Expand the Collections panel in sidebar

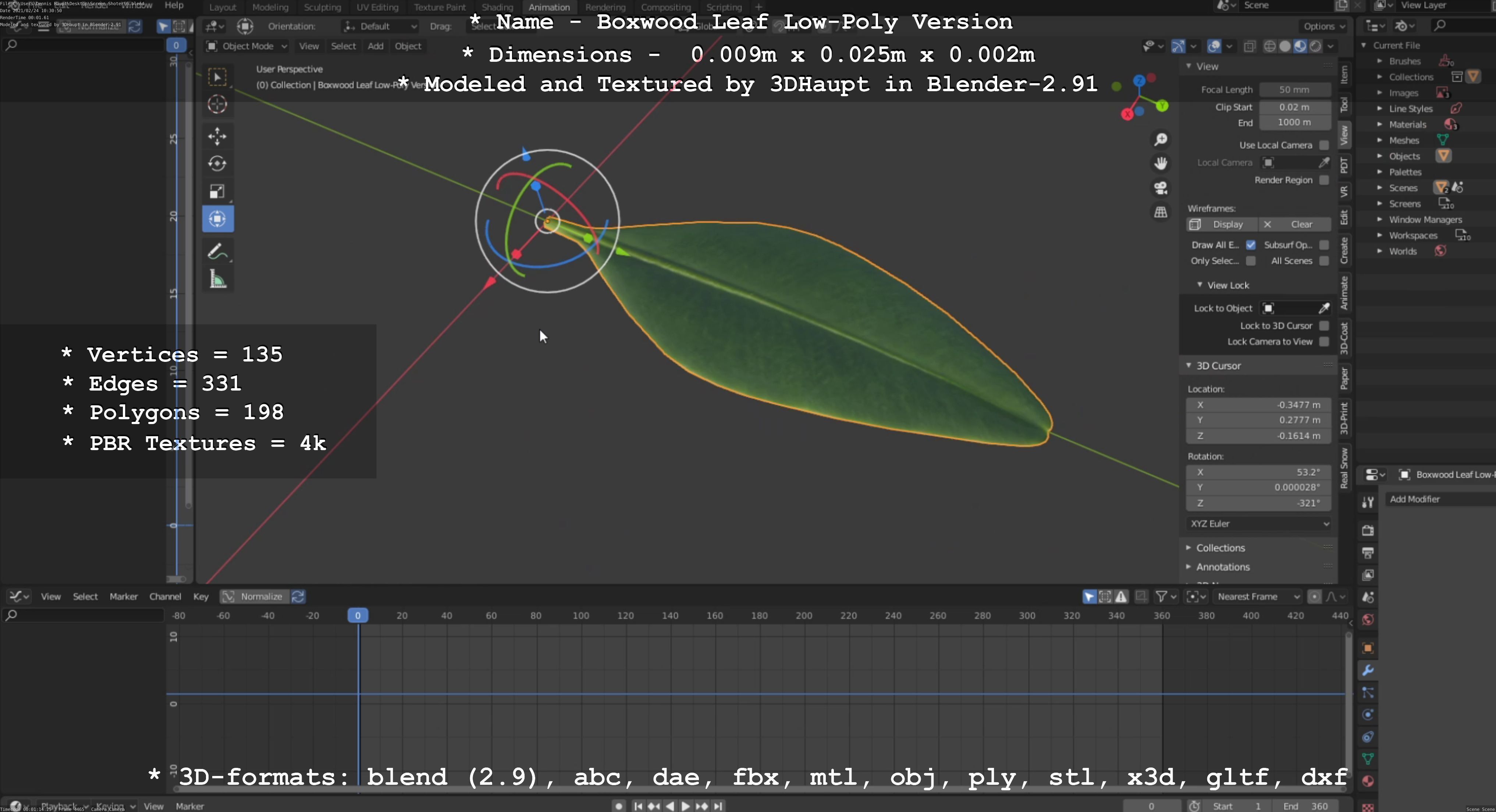(1220, 548)
